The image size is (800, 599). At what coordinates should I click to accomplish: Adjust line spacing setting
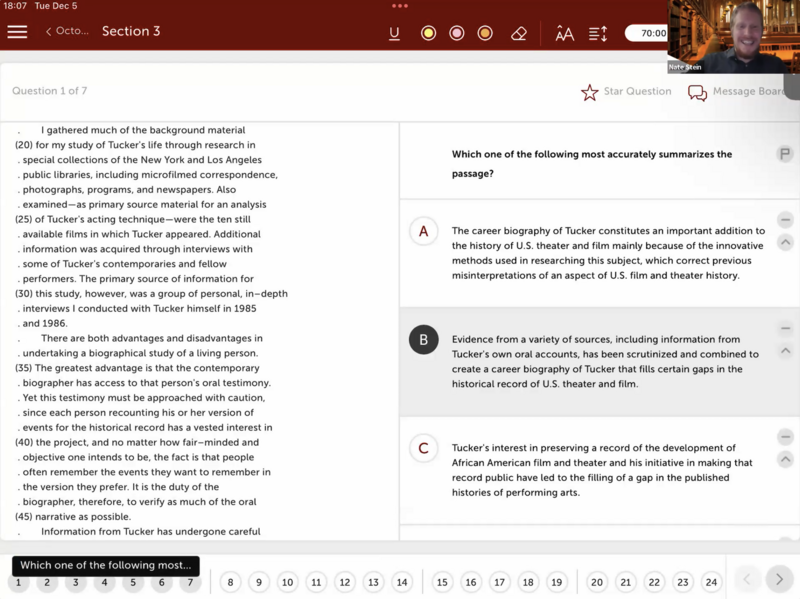[x=598, y=33]
